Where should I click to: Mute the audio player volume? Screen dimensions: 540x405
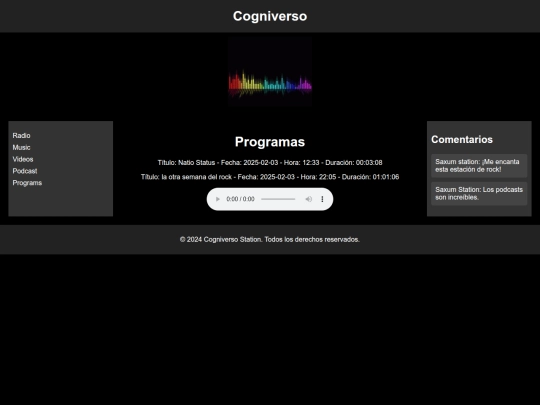309,199
